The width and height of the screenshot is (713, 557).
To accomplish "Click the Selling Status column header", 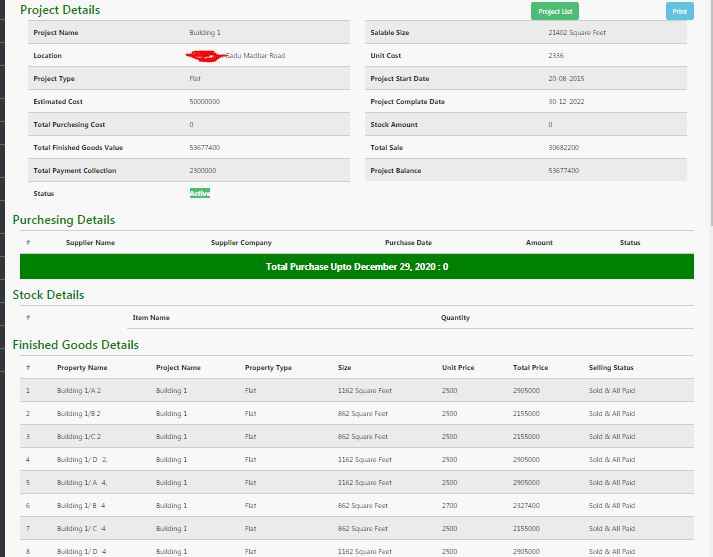I will [611, 368].
